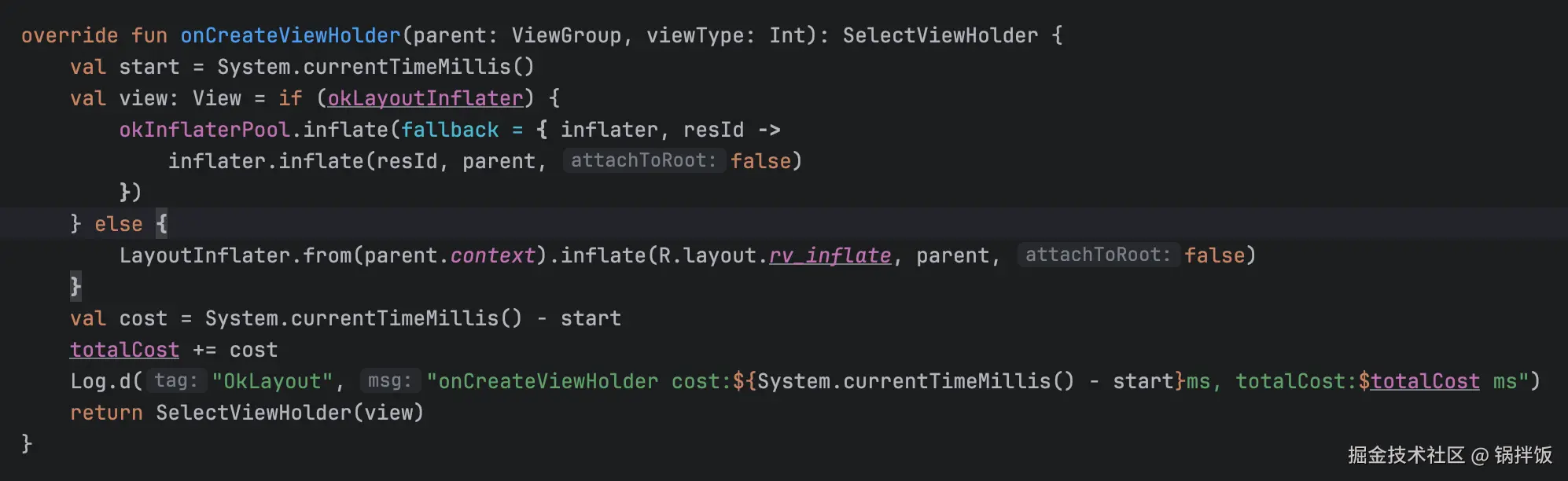
Task: Click the onCreateViewHolder function name
Action: click(290, 35)
